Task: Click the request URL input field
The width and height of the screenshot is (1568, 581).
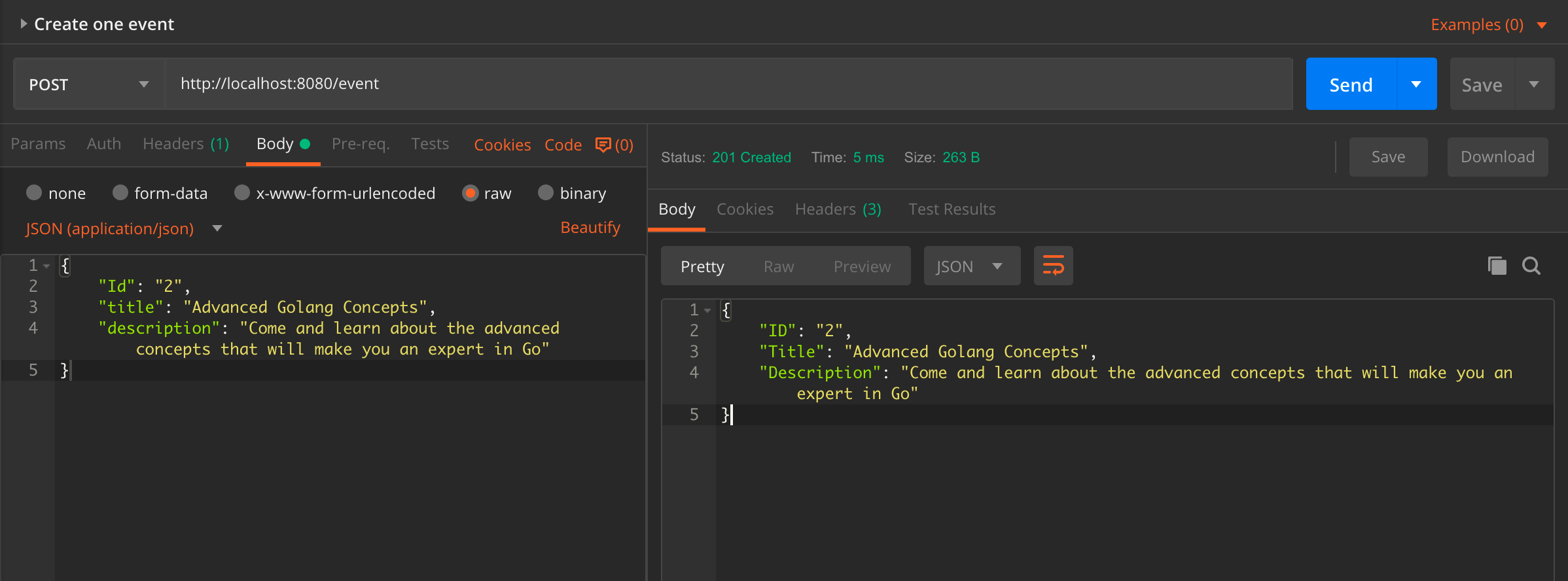Action: pyautogui.click(x=726, y=84)
